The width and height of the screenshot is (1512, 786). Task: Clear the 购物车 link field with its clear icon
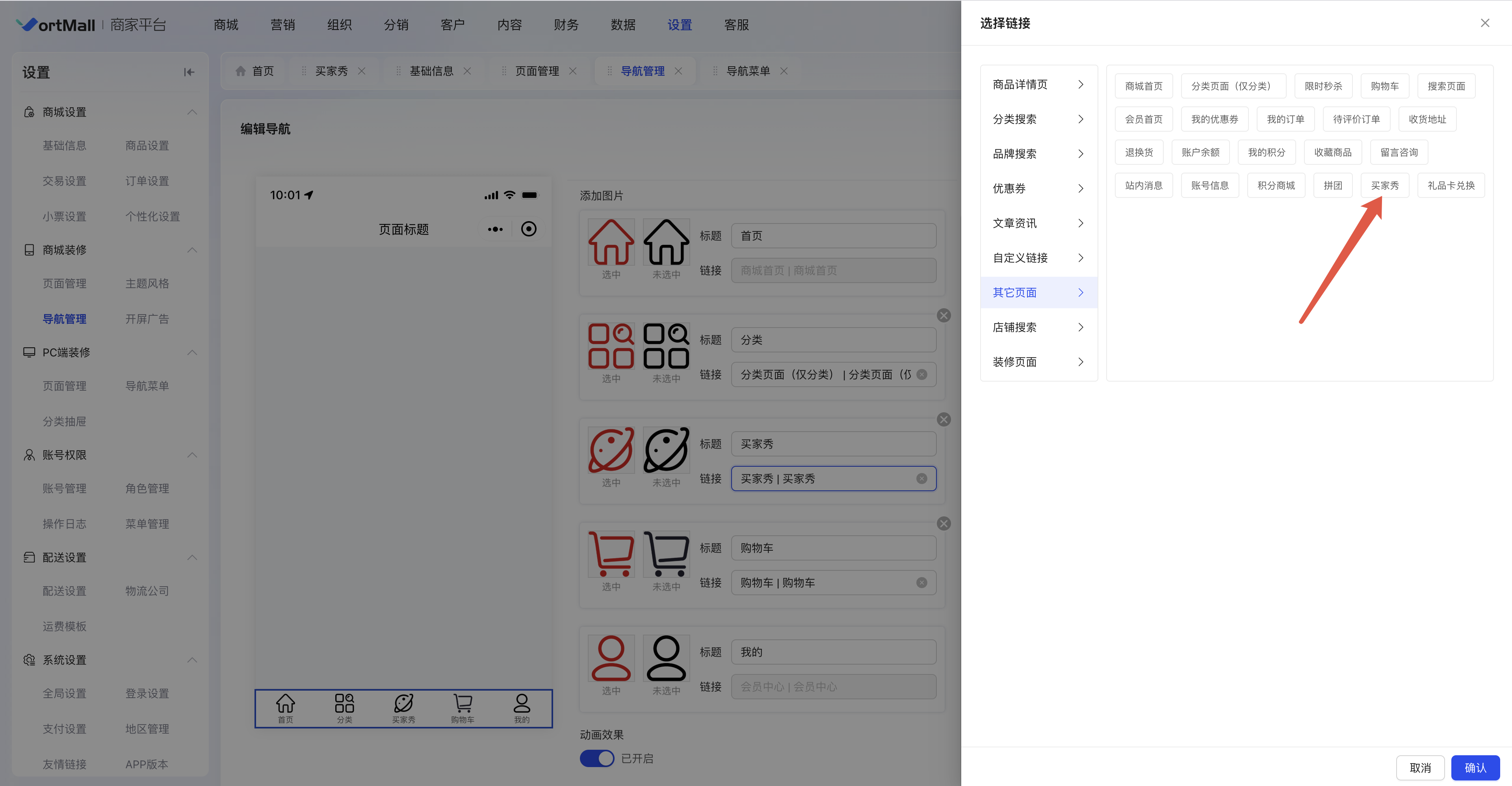[921, 583]
